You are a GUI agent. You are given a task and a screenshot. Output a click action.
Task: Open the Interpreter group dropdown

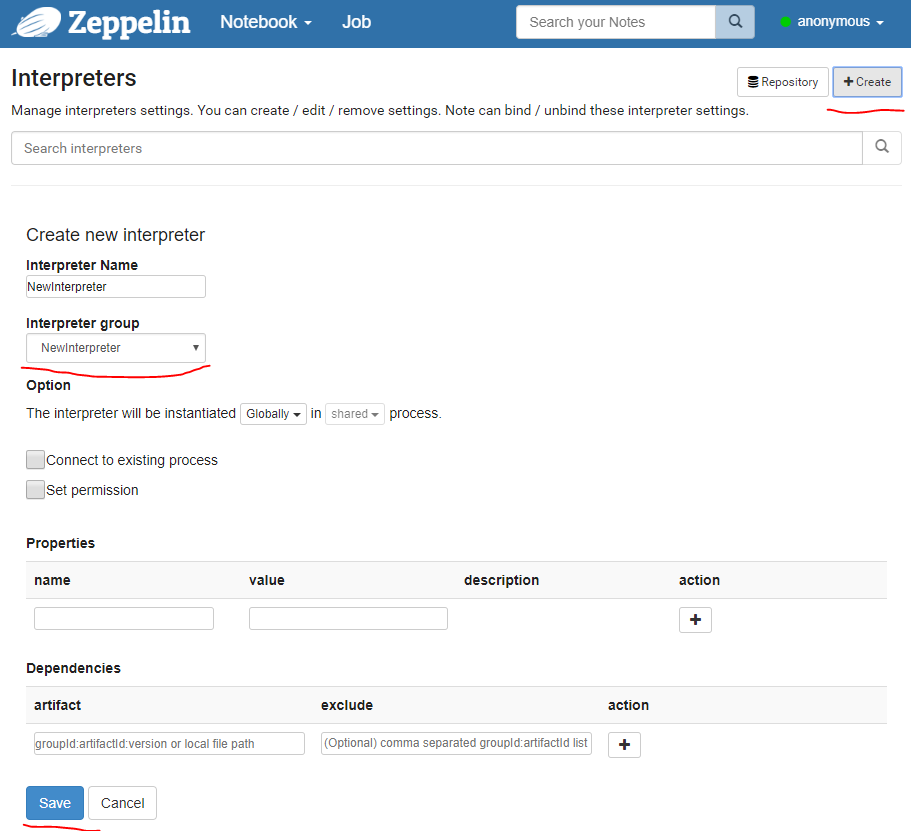click(x=116, y=348)
